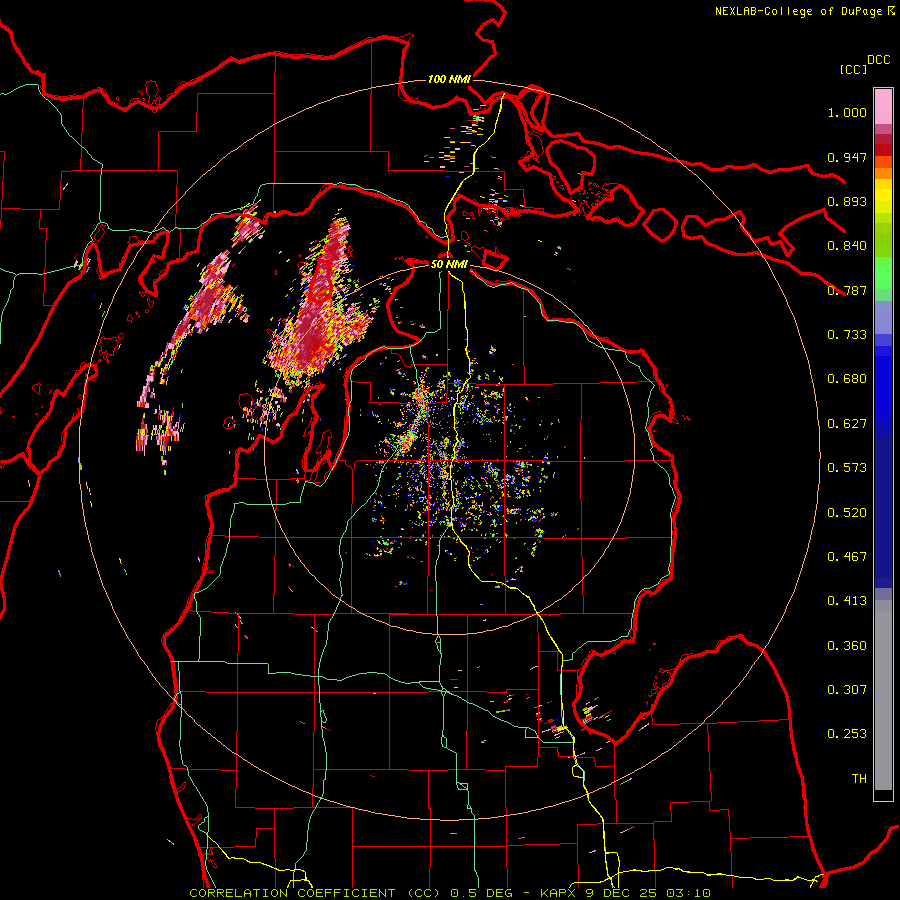Viewport: 900px width, 900px height.
Task: Click the 0.413 color scale value
Action: [x=847, y=601]
